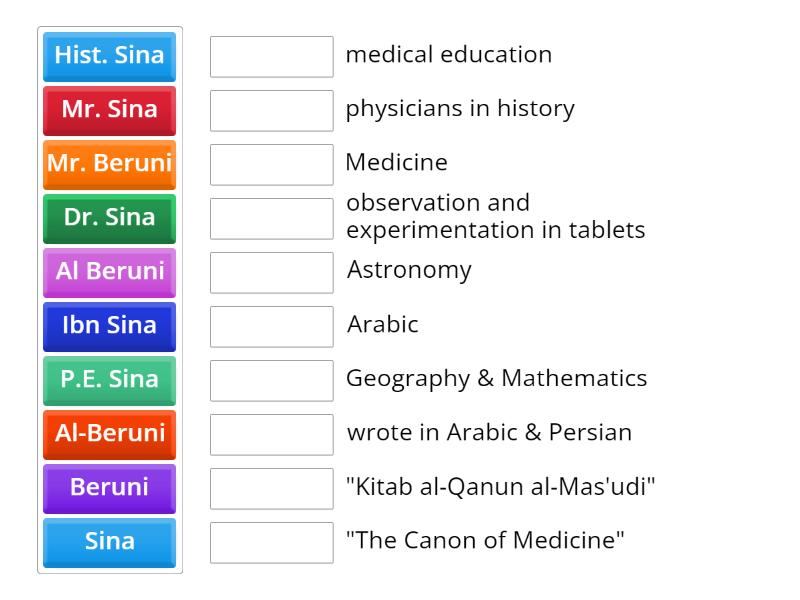Click the answer box beside 'medical education'

coord(271,57)
